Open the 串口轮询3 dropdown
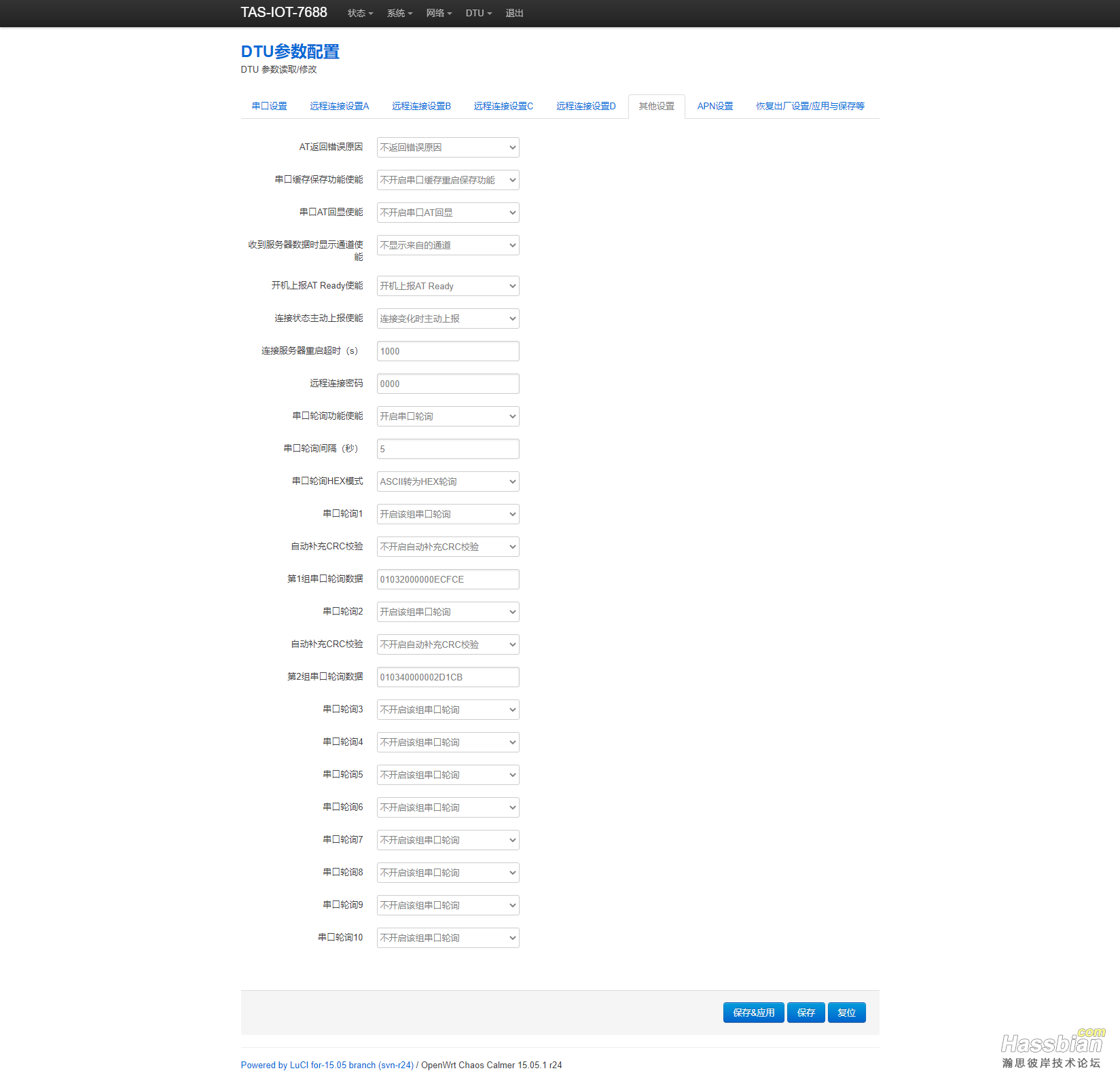 [x=448, y=710]
